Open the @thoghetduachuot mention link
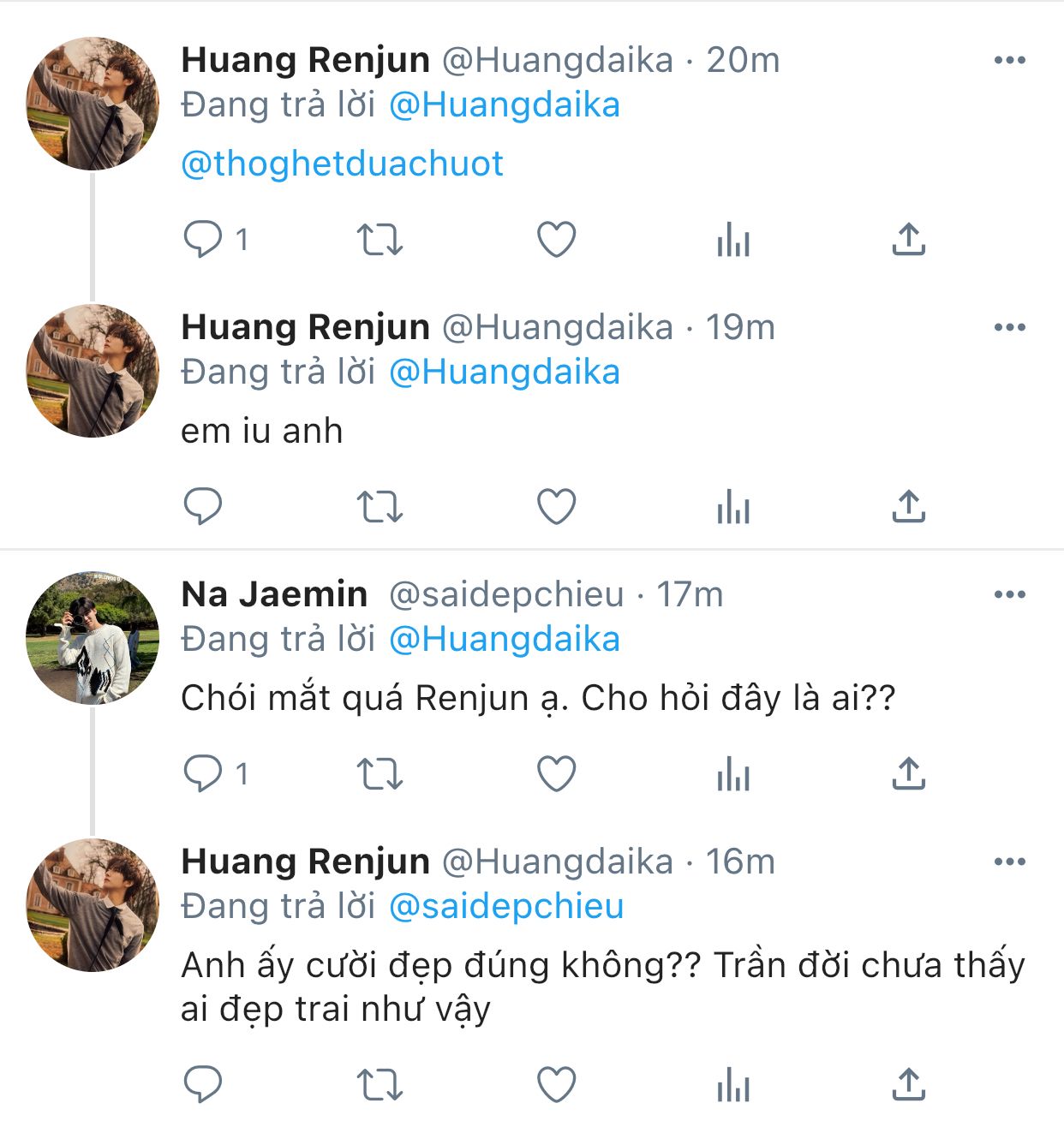This screenshot has width=1064, height=1121. [342, 164]
